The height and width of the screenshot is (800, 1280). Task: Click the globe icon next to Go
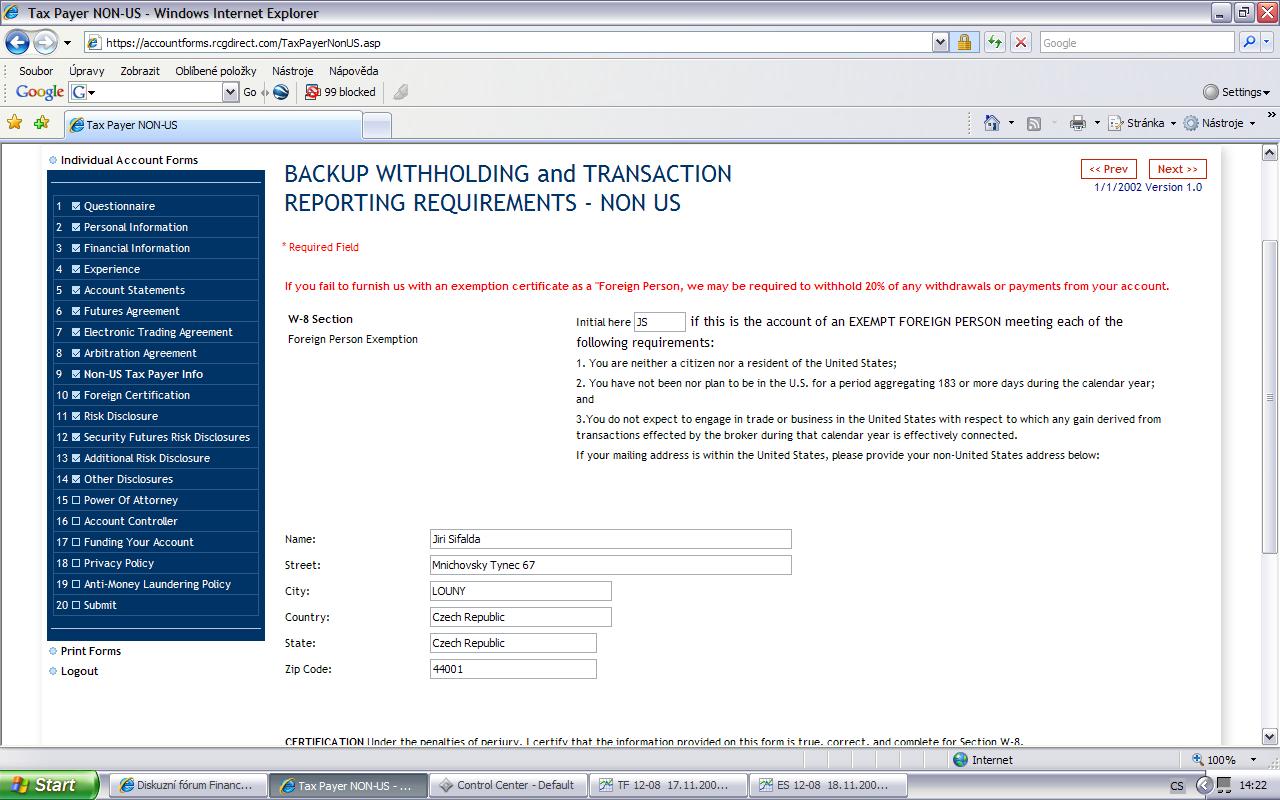[x=281, y=92]
